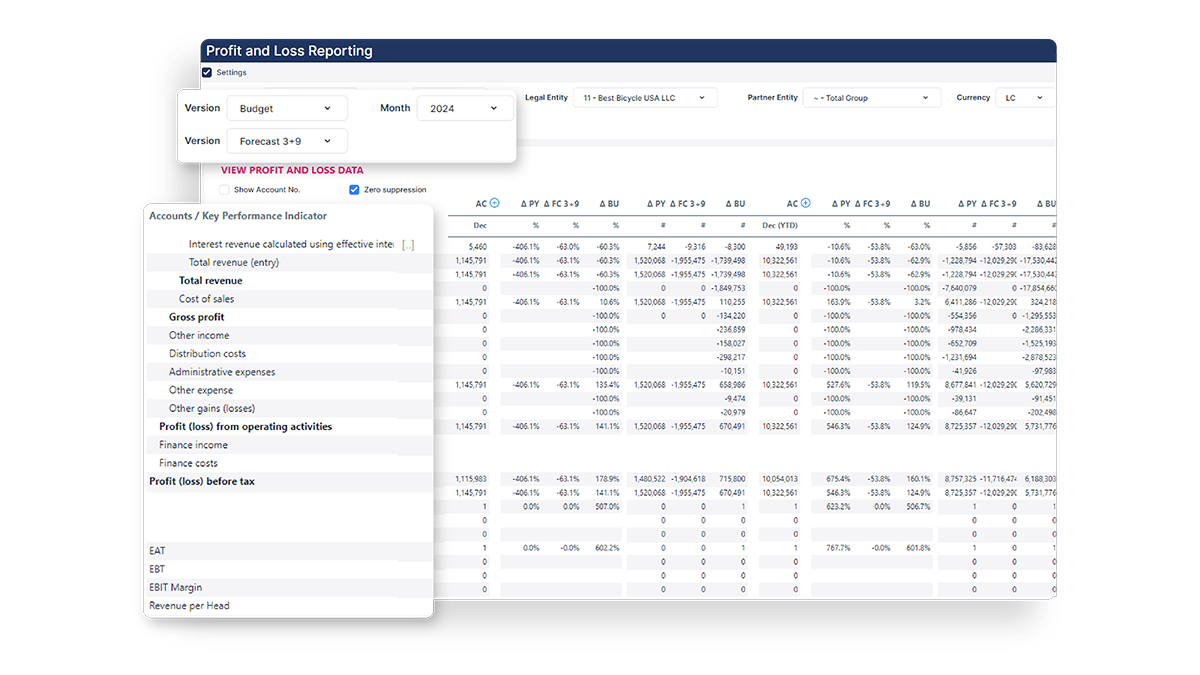Open the Legal Entity dropdown
Viewport: 1200px width, 675px height.
click(645, 98)
